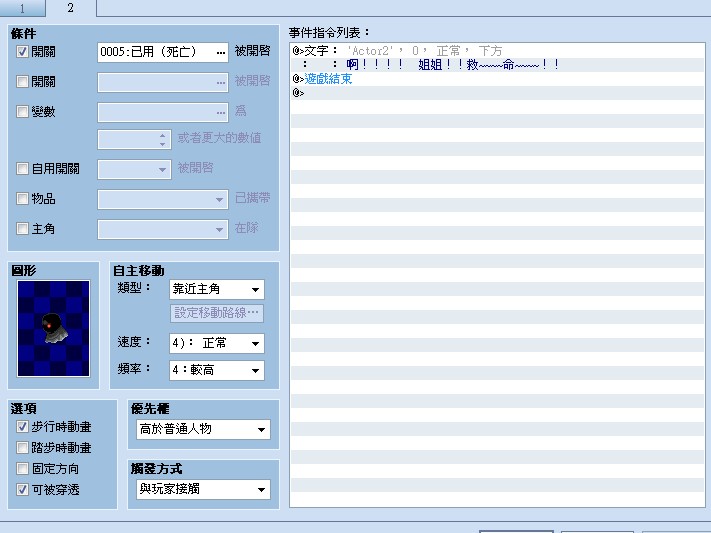The width and height of the screenshot is (711, 533).
Task: Select the 文字 'Actor2' command line
Action: [x=497, y=51]
